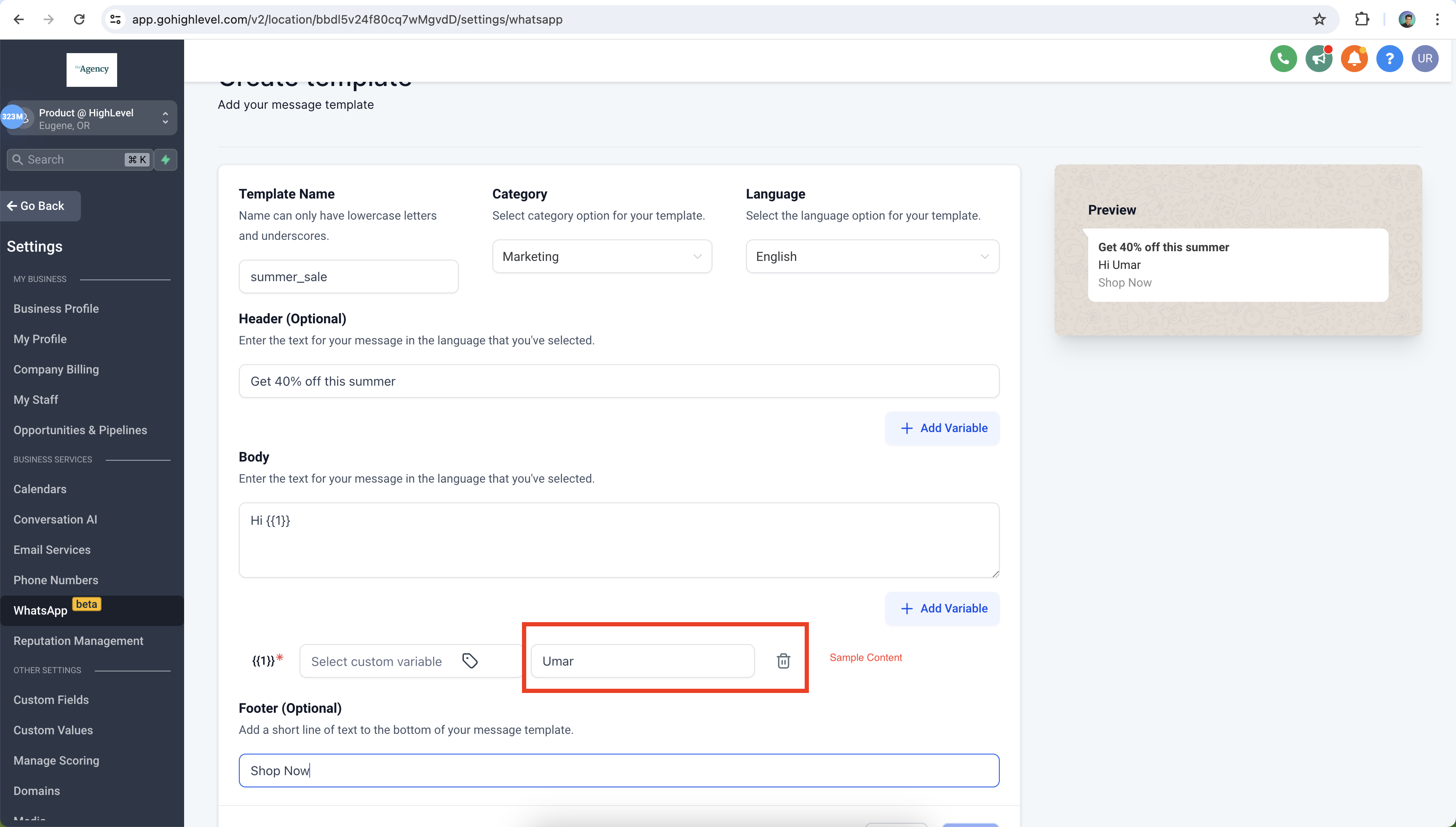
Task: Open the Language English dropdown
Action: [873, 256]
